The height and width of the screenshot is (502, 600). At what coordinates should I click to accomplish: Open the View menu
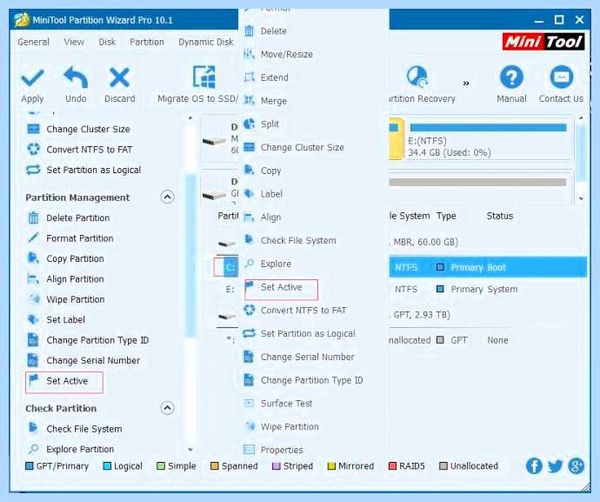point(74,42)
